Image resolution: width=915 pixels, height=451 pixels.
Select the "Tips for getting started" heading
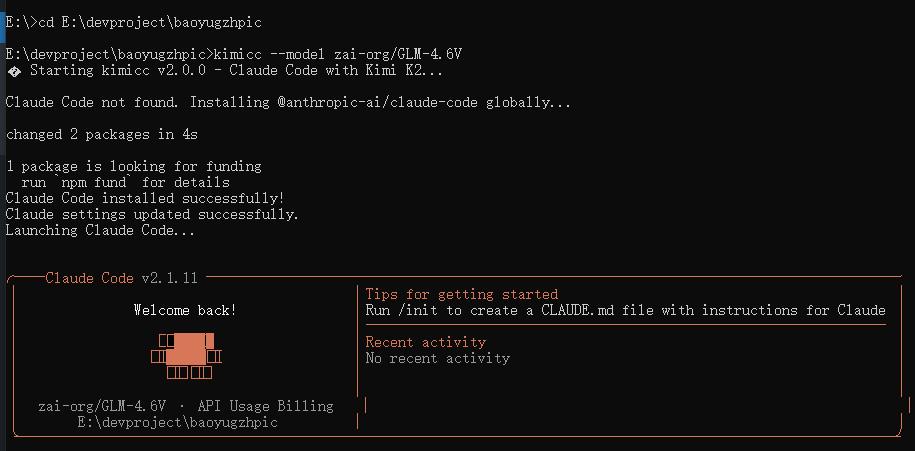tap(461, 294)
